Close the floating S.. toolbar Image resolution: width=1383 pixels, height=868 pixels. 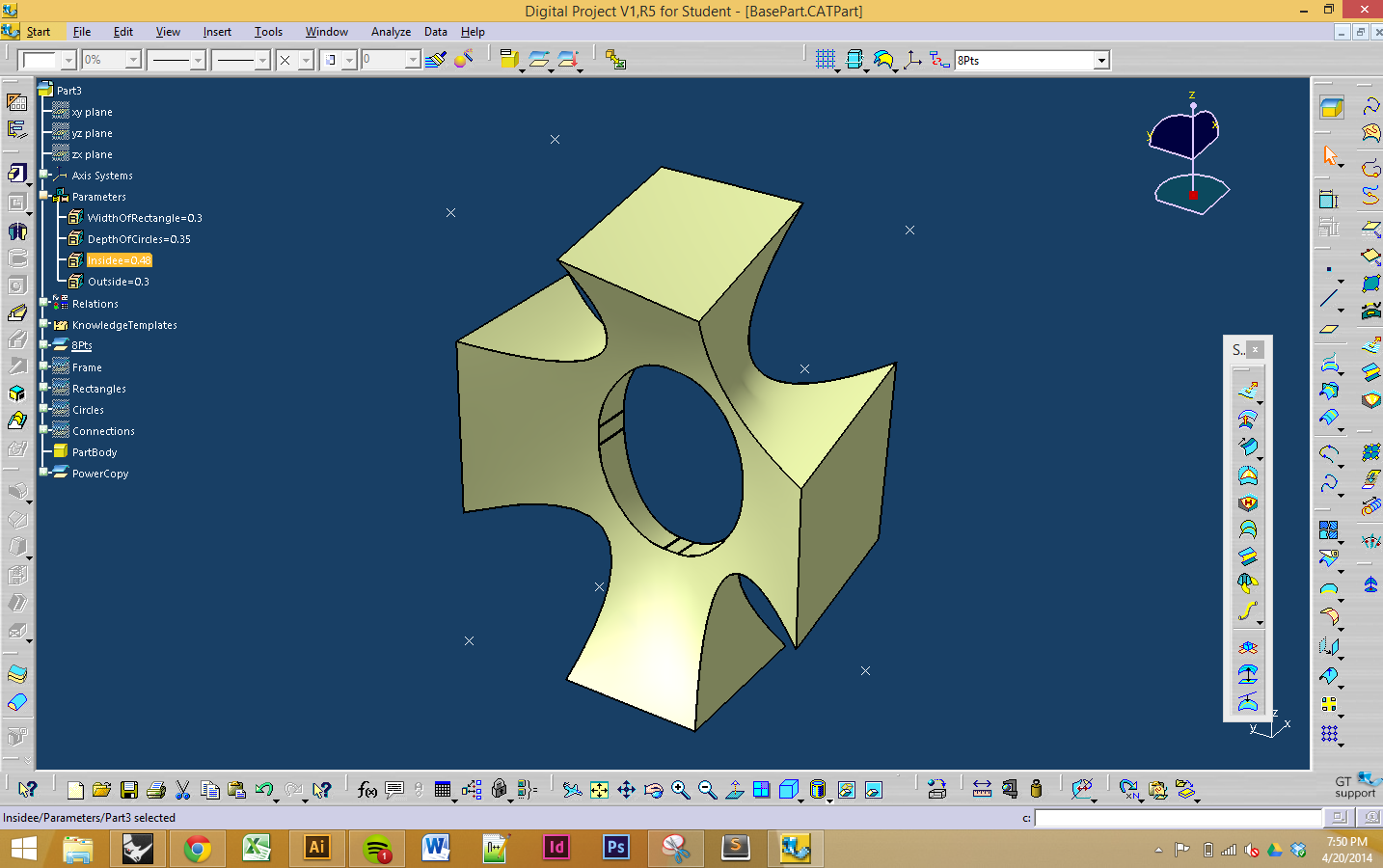click(1255, 349)
